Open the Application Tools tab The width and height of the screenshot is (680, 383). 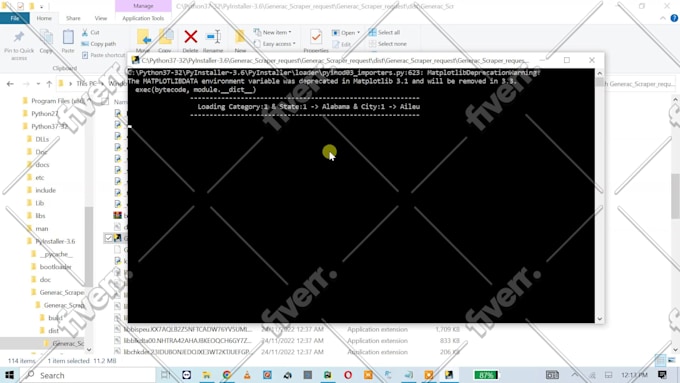coord(143,18)
